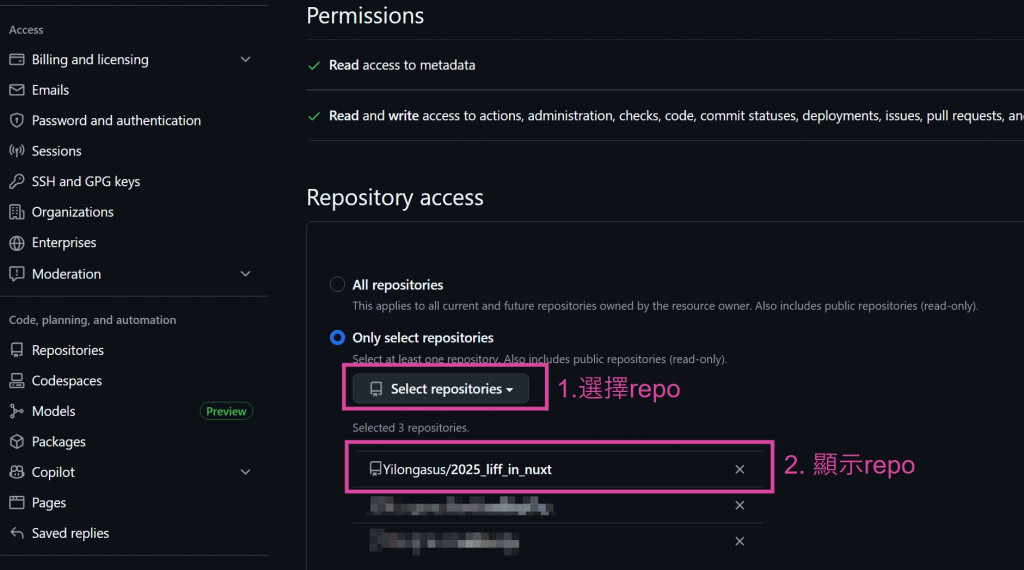
Task: Click the Billing and licensing card icon
Action: click(17, 59)
